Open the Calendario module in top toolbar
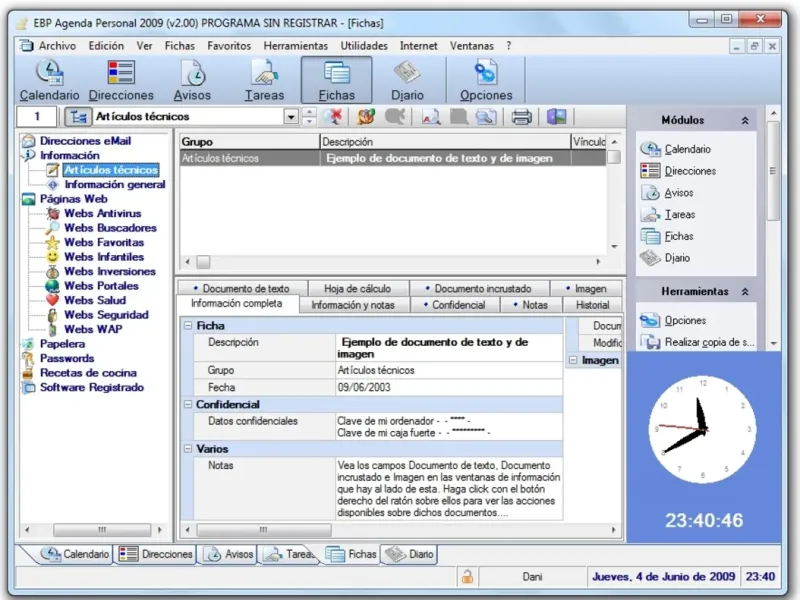 click(x=49, y=80)
